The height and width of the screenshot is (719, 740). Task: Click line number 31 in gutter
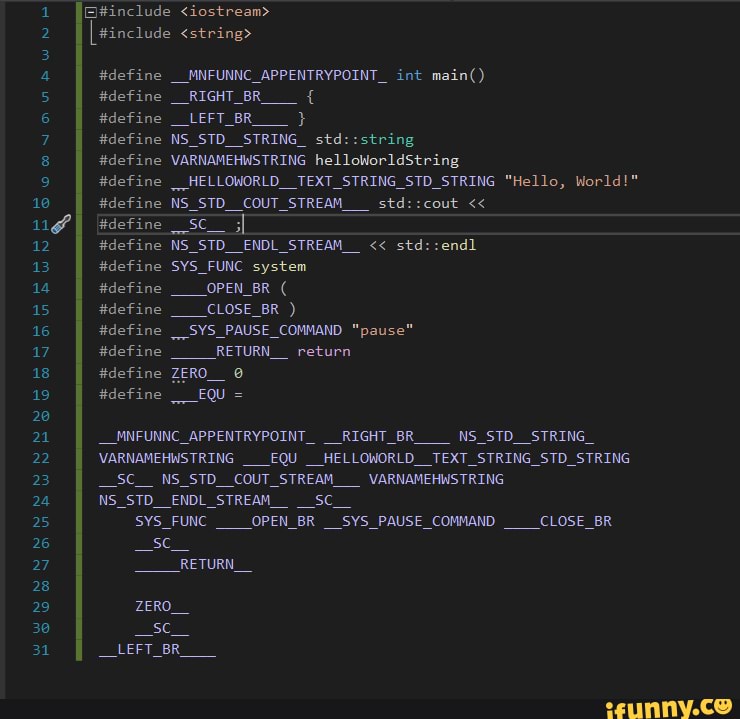tap(41, 650)
